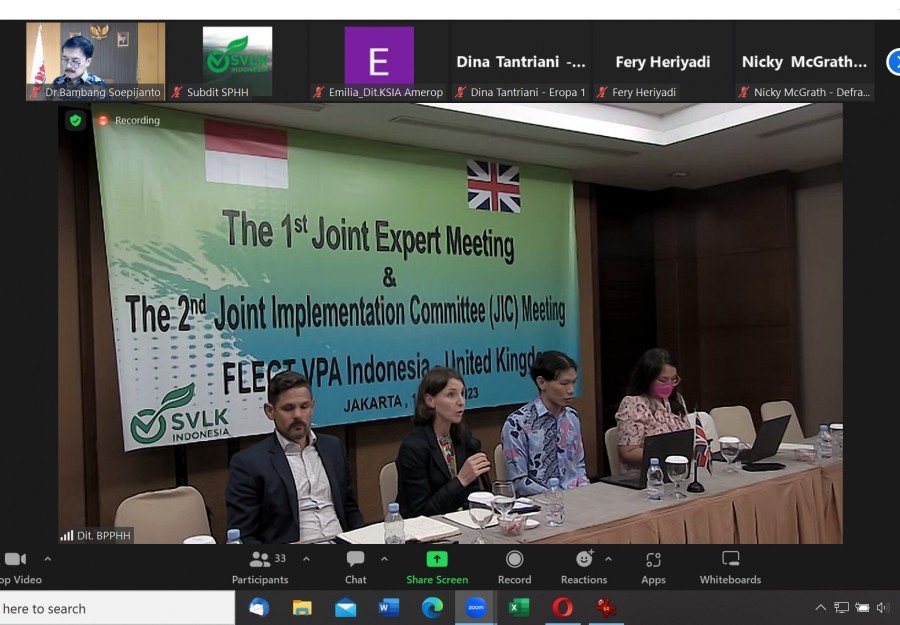The width and height of the screenshot is (900, 625).
Task: Show hidden system tray icons
Action: [821, 608]
